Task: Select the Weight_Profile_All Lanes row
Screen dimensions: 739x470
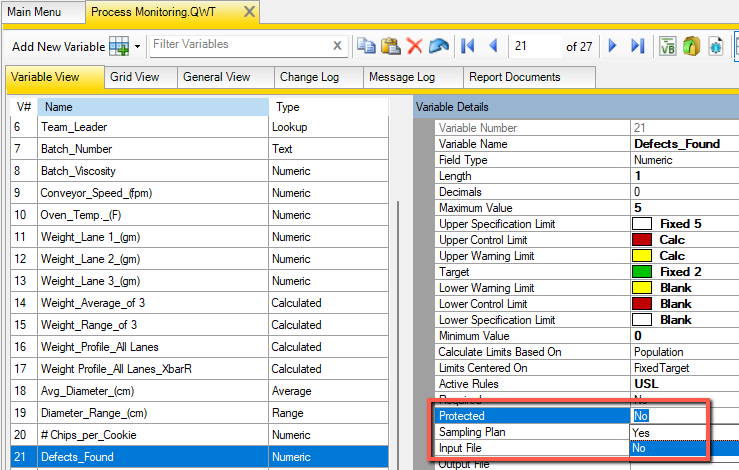Action: [199, 347]
